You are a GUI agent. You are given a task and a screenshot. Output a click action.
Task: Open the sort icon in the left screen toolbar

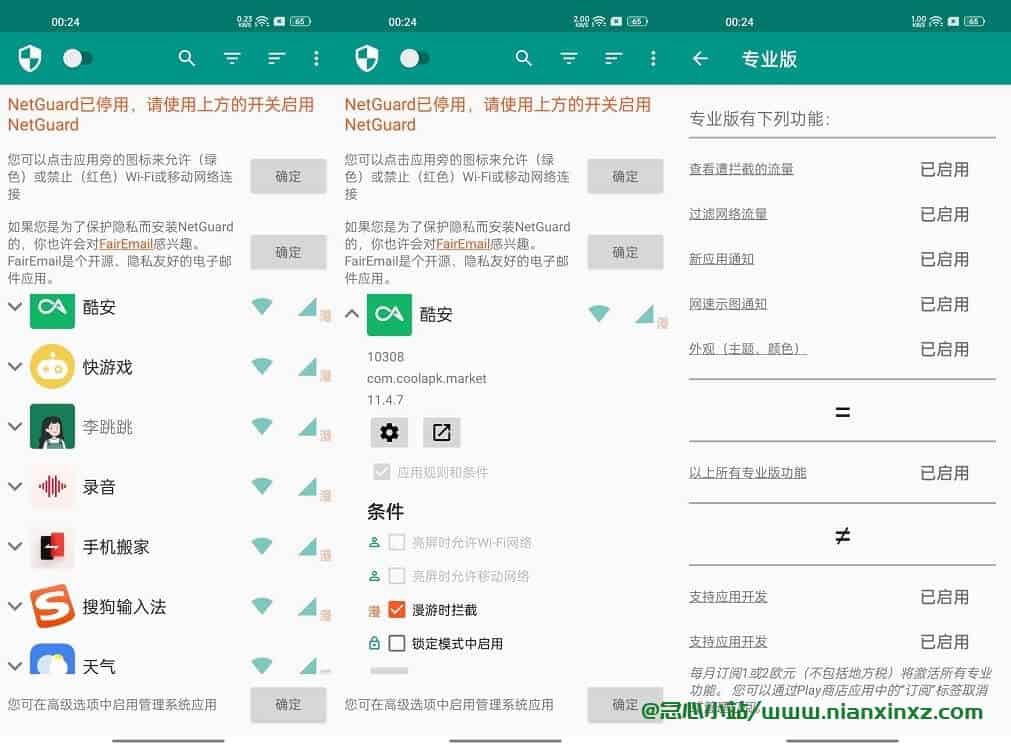tap(276, 59)
